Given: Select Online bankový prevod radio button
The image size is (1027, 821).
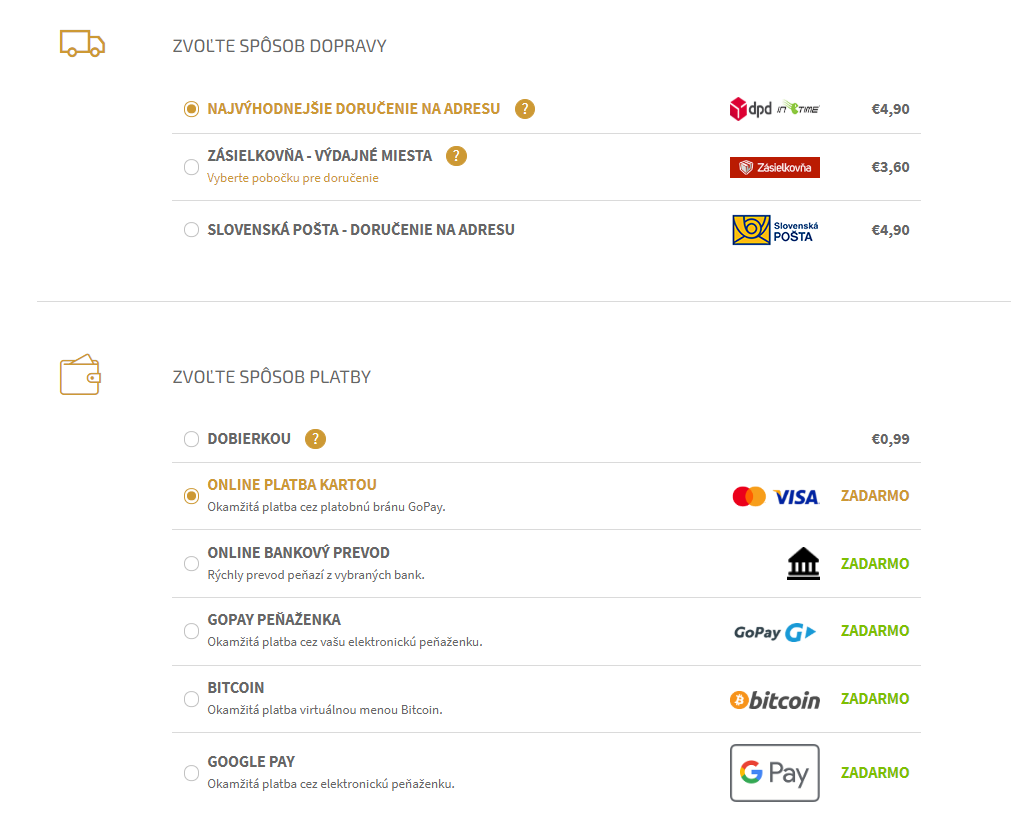Looking at the screenshot, I should [191, 563].
